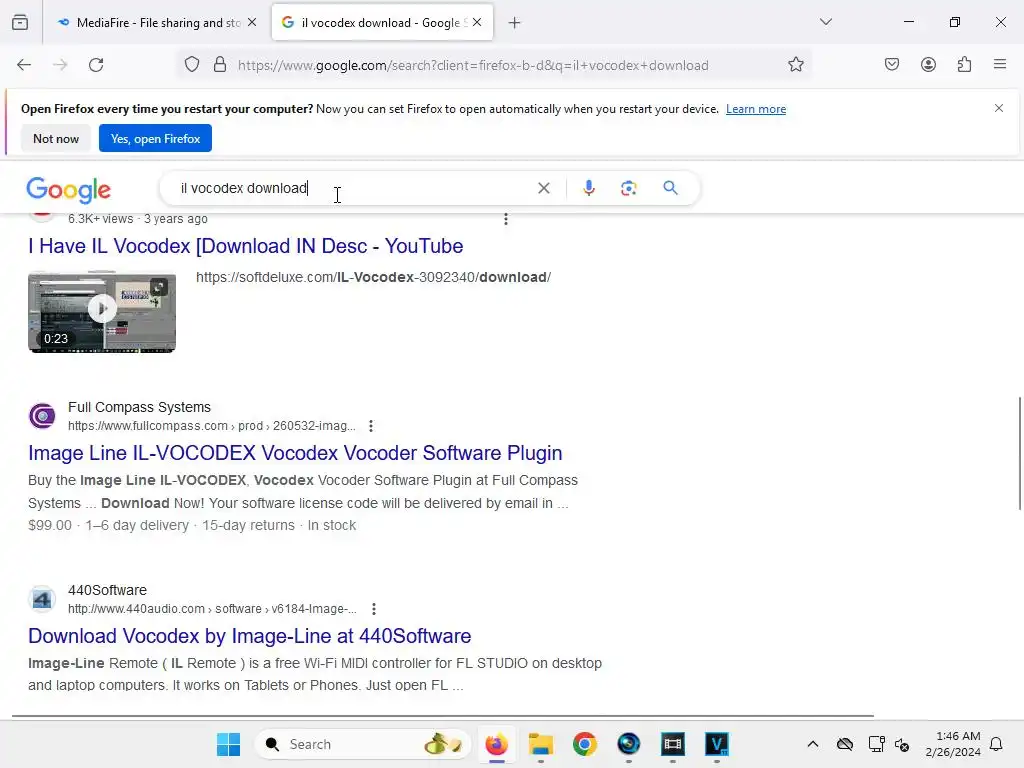Expand the list all tabs chevron
Viewport: 1024px width, 768px height.
(x=825, y=22)
